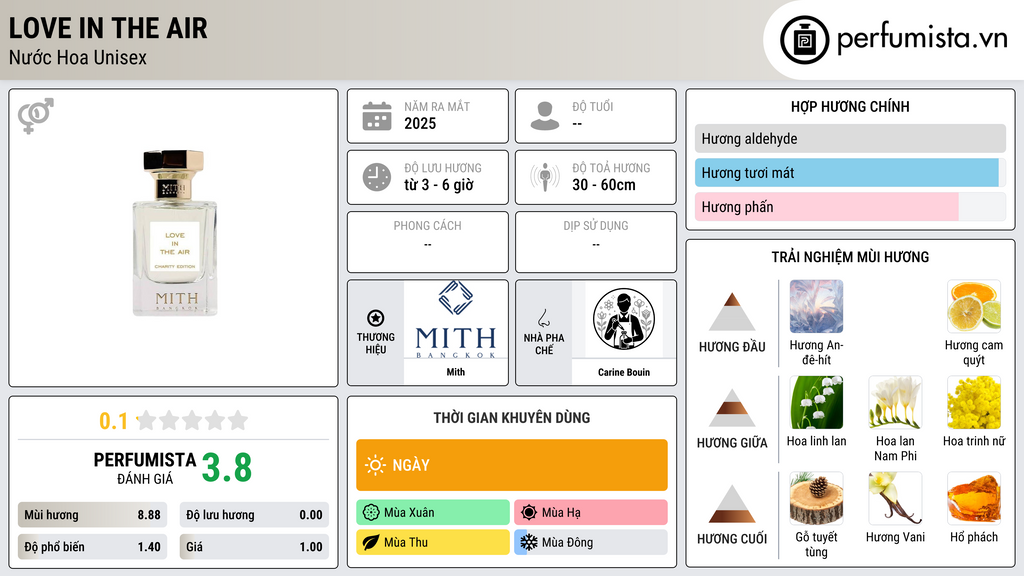Click the person icon beside Độ tuổi
The image size is (1024, 576).
pos(545,116)
